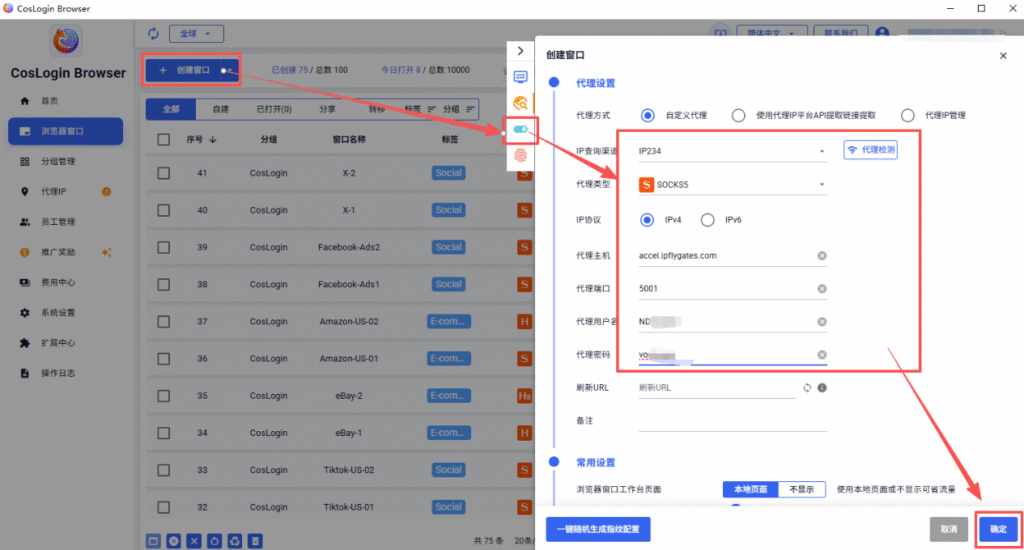Select the 使用代理IP平台API提取链接提取 radio button
The image size is (1024, 550).
click(x=738, y=115)
